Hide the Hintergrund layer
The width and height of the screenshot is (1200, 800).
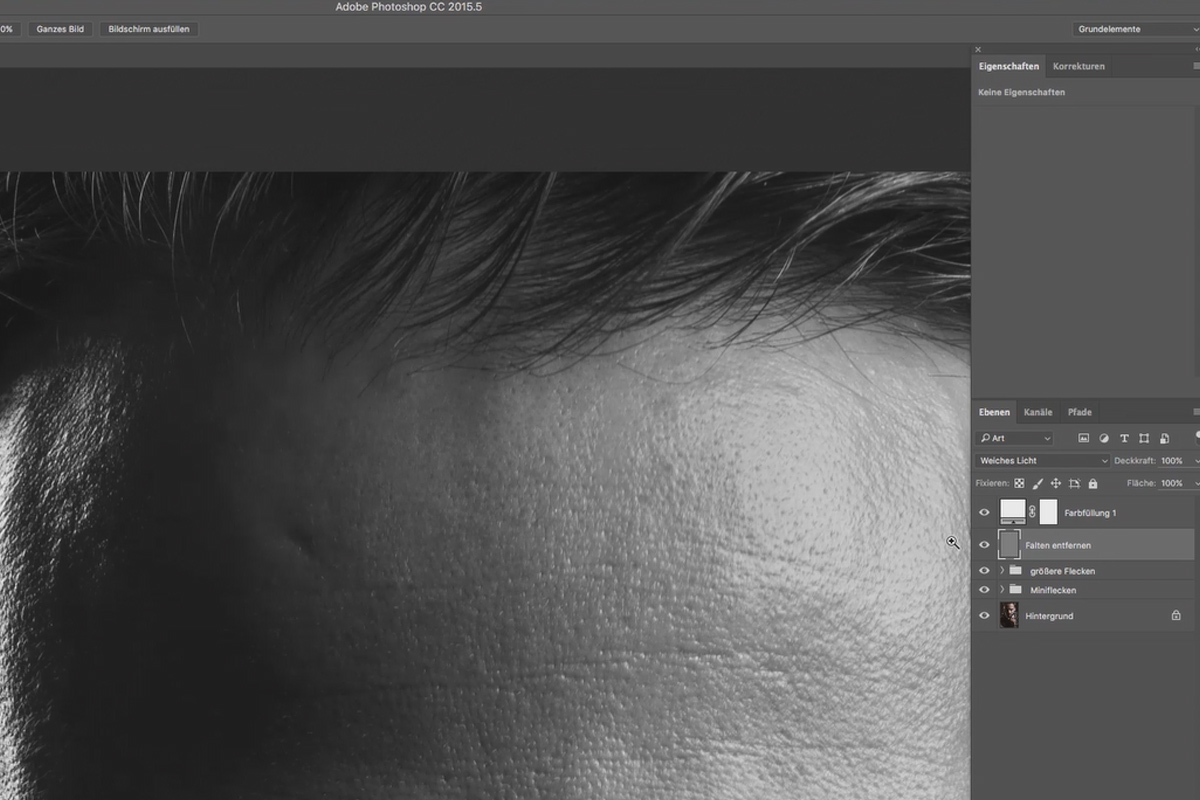pos(984,616)
